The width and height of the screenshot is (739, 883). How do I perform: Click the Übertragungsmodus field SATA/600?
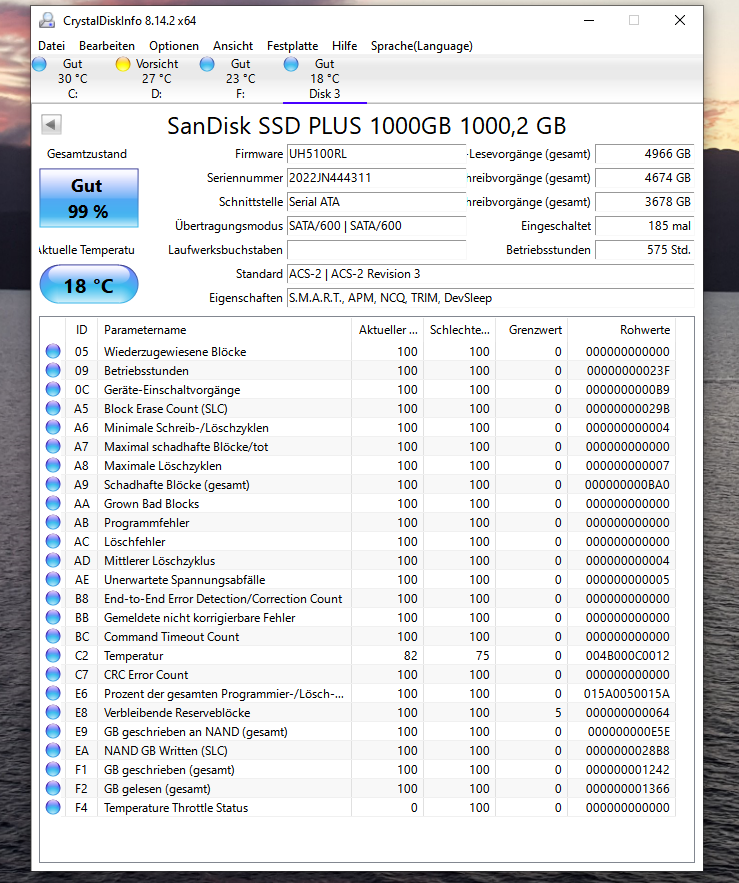click(x=376, y=226)
